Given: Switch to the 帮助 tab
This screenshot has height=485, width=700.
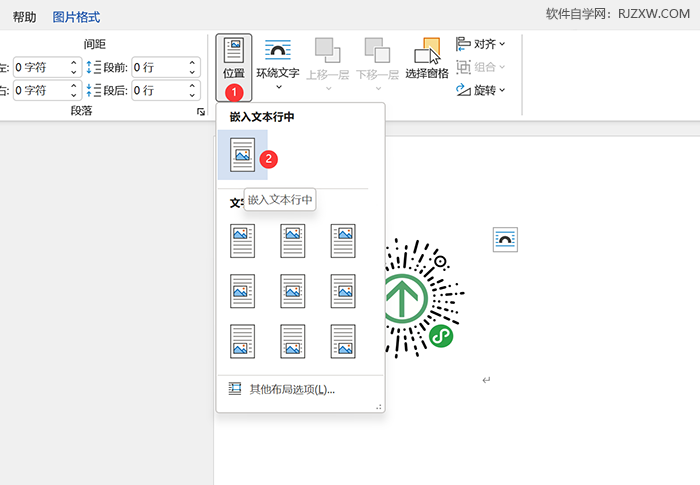Looking at the screenshot, I should click(x=24, y=17).
